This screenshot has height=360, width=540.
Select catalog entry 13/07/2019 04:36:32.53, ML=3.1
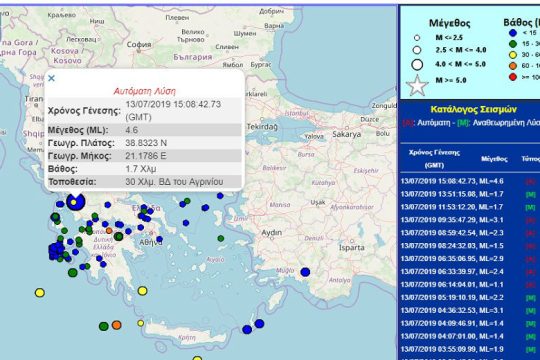[x=452, y=310]
